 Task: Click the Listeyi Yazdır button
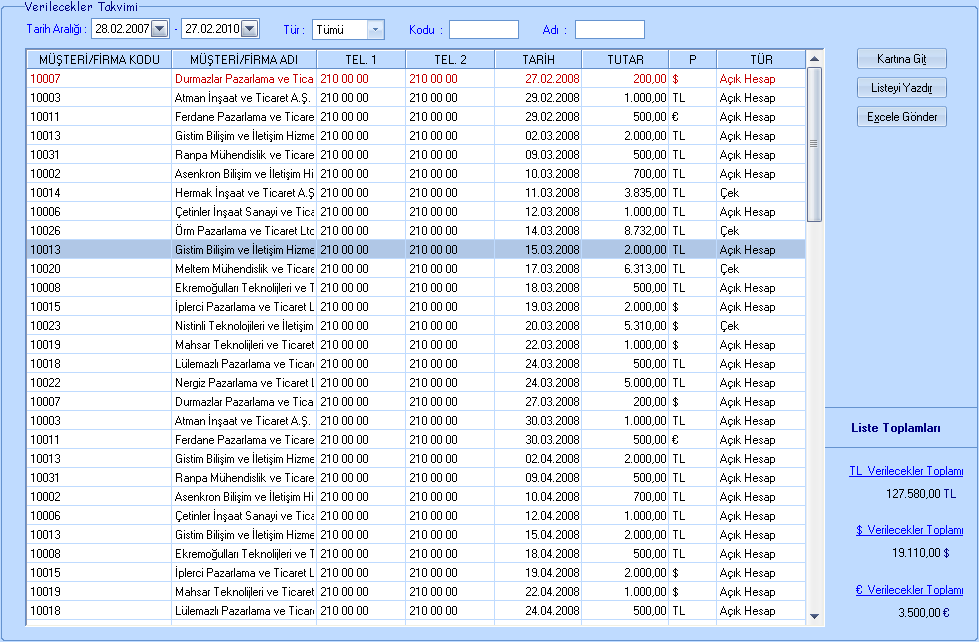[x=902, y=87]
